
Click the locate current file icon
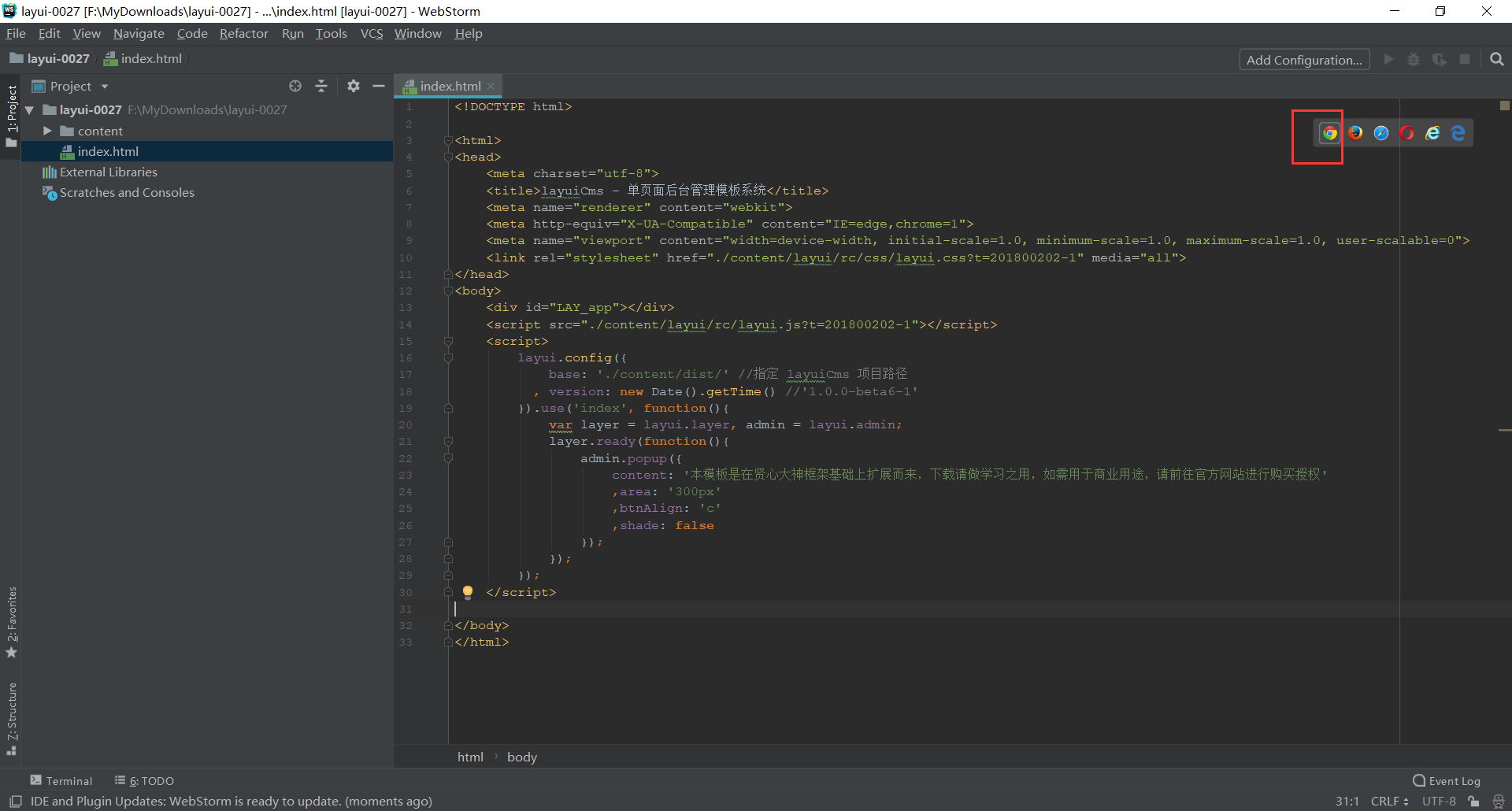295,86
